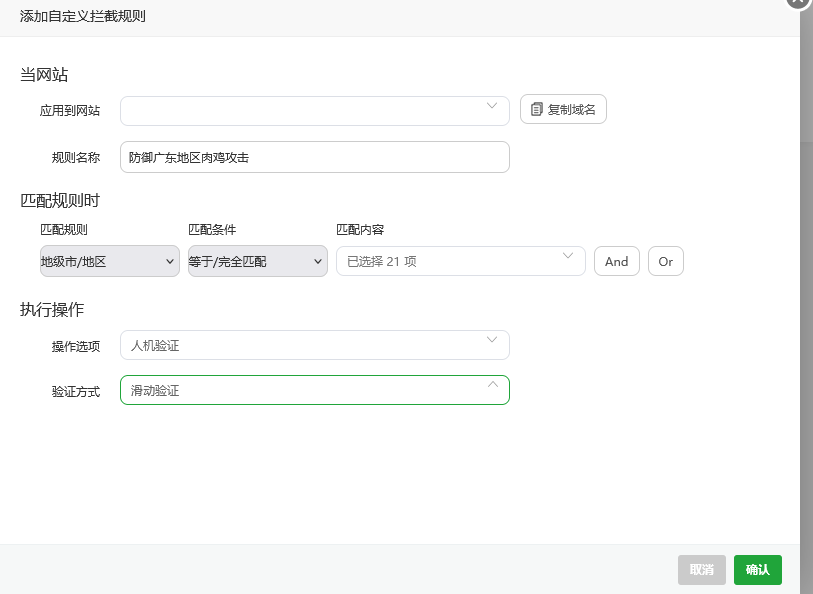The width and height of the screenshot is (813, 594).
Task: Click the arrow on the 等于/完全匹配 selector
Action: click(316, 261)
